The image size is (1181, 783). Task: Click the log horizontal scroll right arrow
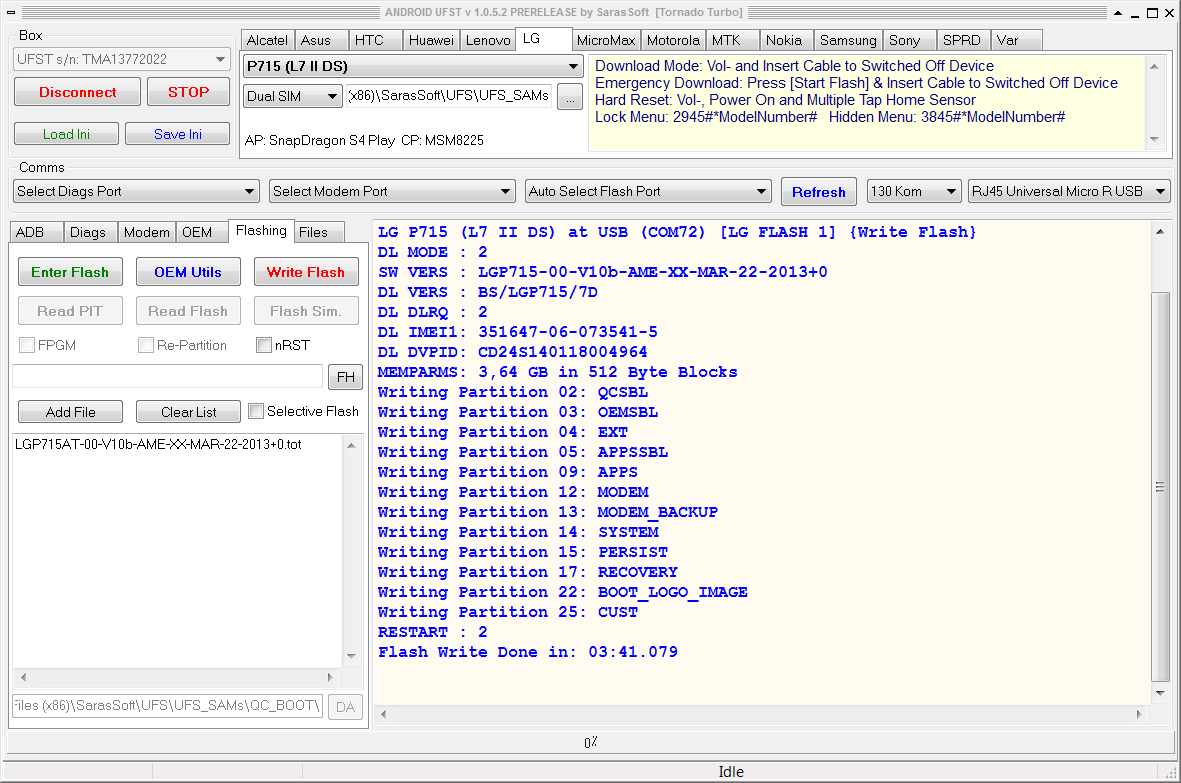click(x=1139, y=714)
